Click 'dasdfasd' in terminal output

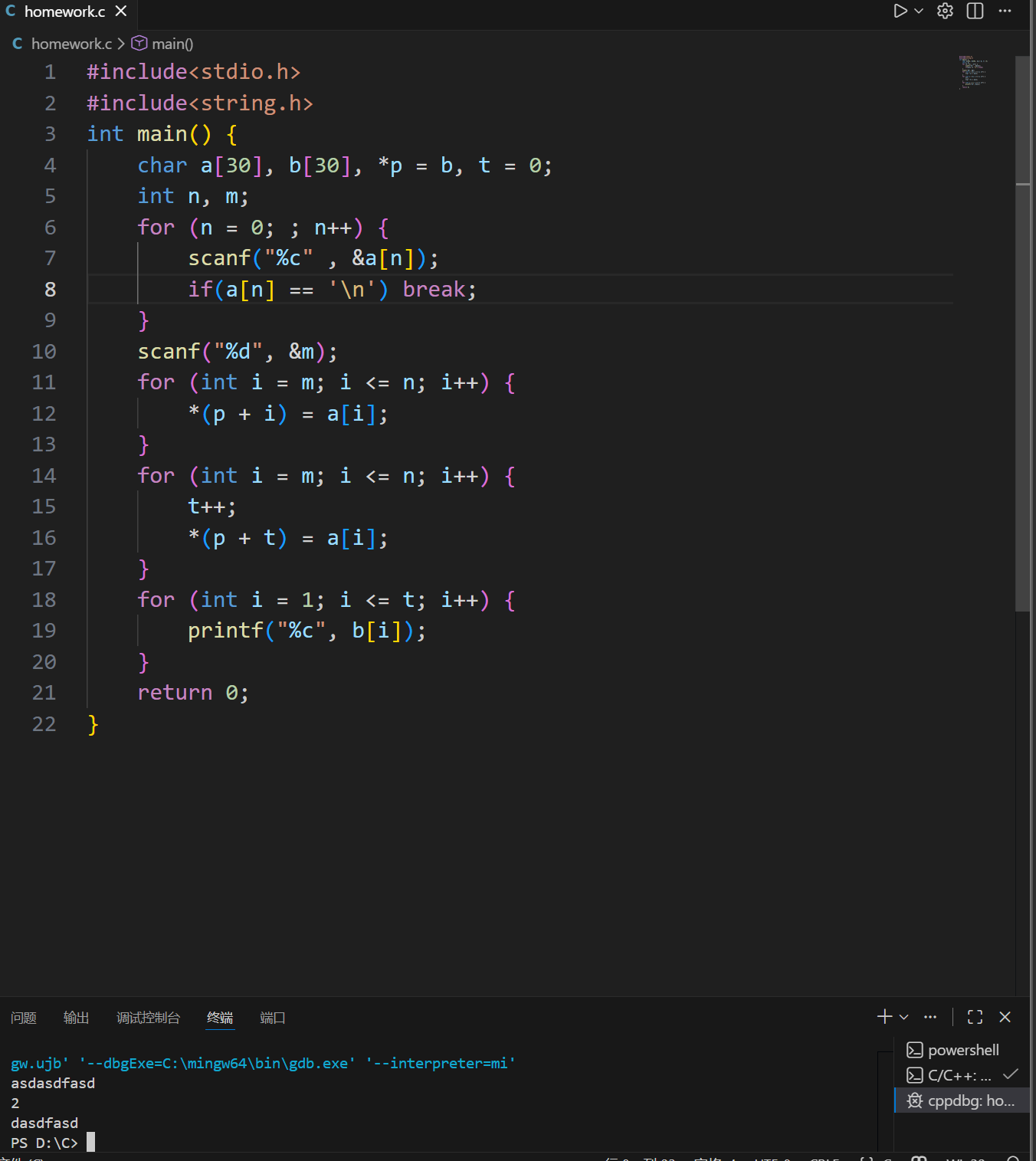[x=44, y=1123]
